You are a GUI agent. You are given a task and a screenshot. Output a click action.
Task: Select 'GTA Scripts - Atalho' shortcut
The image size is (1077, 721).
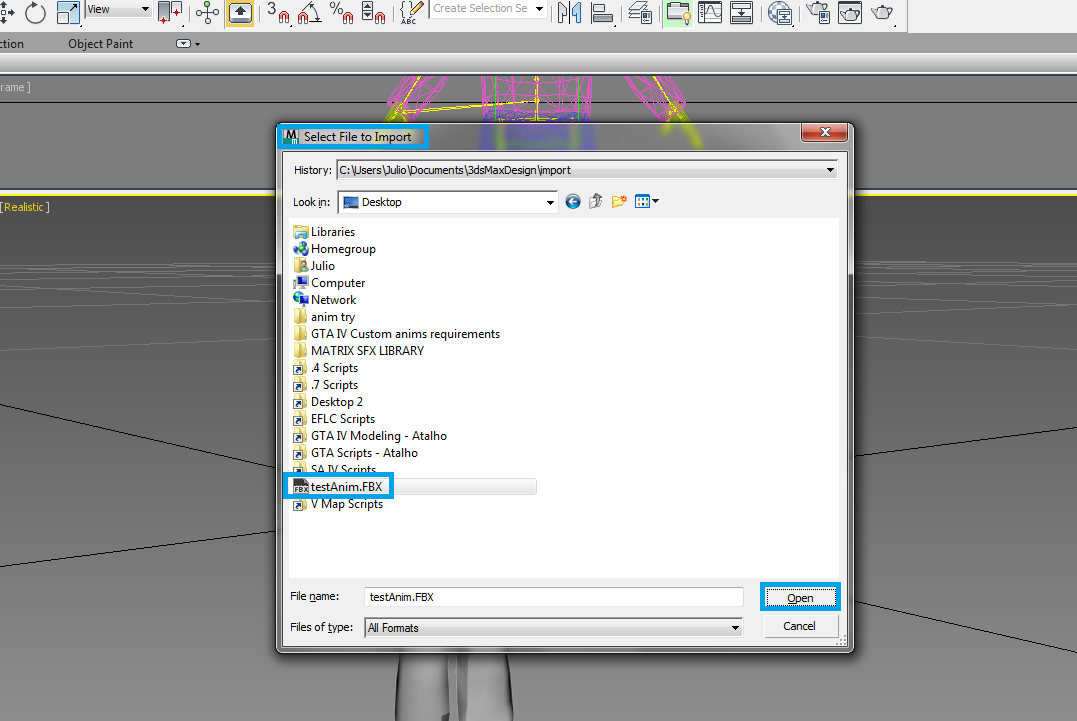click(x=355, y=453)
